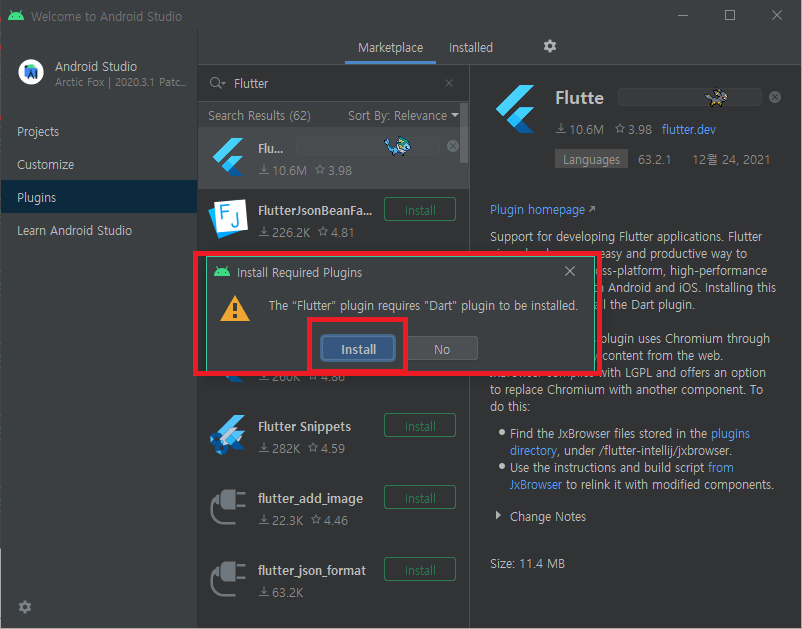Open the Plugin homepage link
Viewport: 802px width, 629px height.
coord(542,210)
